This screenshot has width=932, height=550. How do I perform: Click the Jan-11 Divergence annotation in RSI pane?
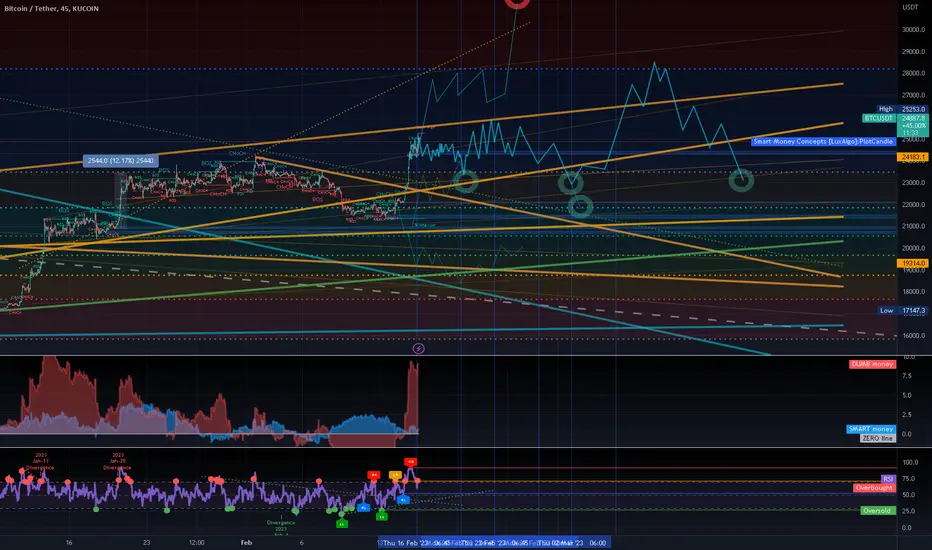[40, 461]
